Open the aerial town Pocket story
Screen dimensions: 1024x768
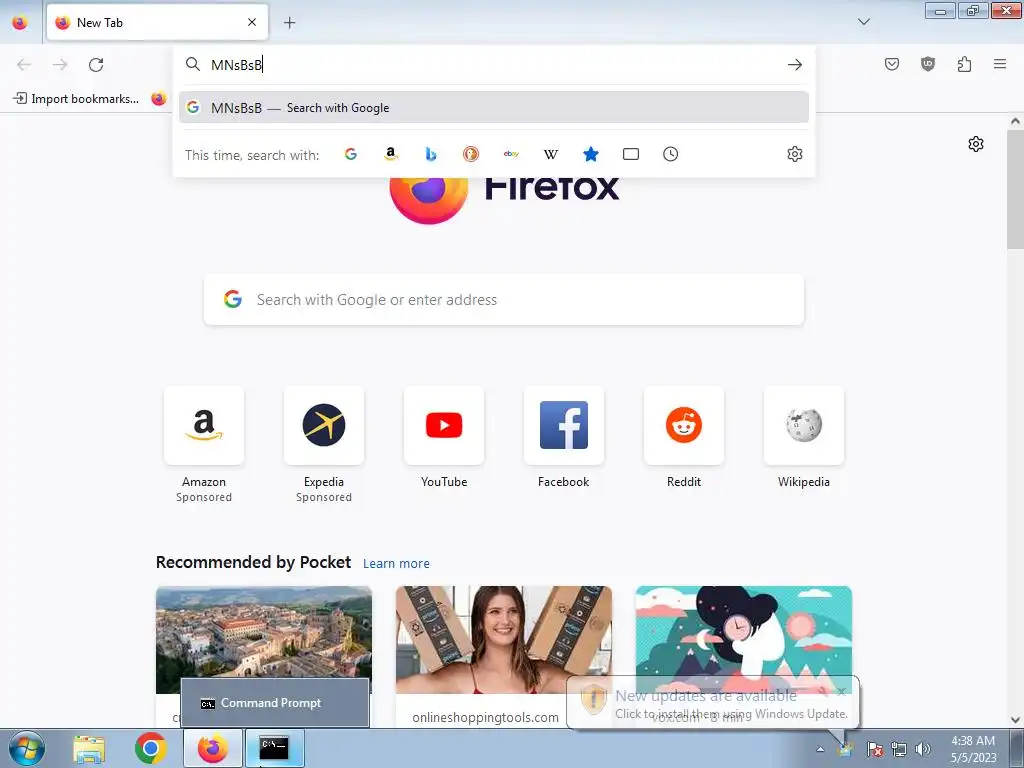point(264,640)
